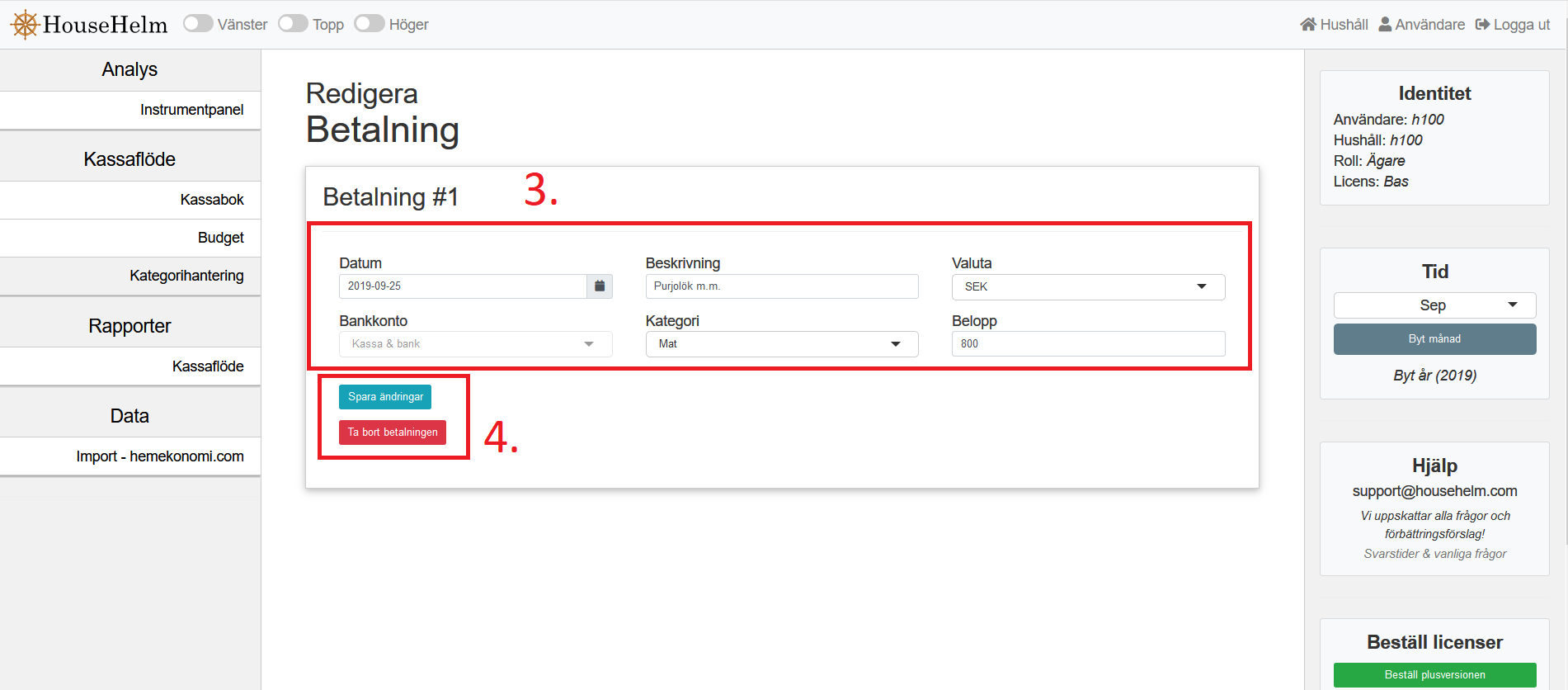Open the Valuta SEK dropdown
Image resolution: width=1568 pixels, height=690 pixels.
(x=1088, y=286)
